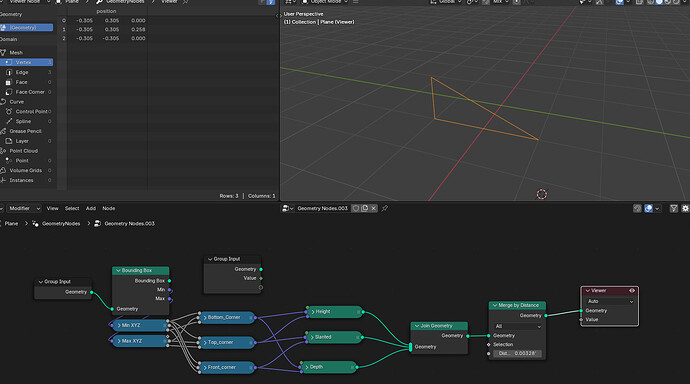Open the Merge by Distance 'All' mode dropdown
The width and height of the screenshot is (690, 384).
click(x=518, y=326)
